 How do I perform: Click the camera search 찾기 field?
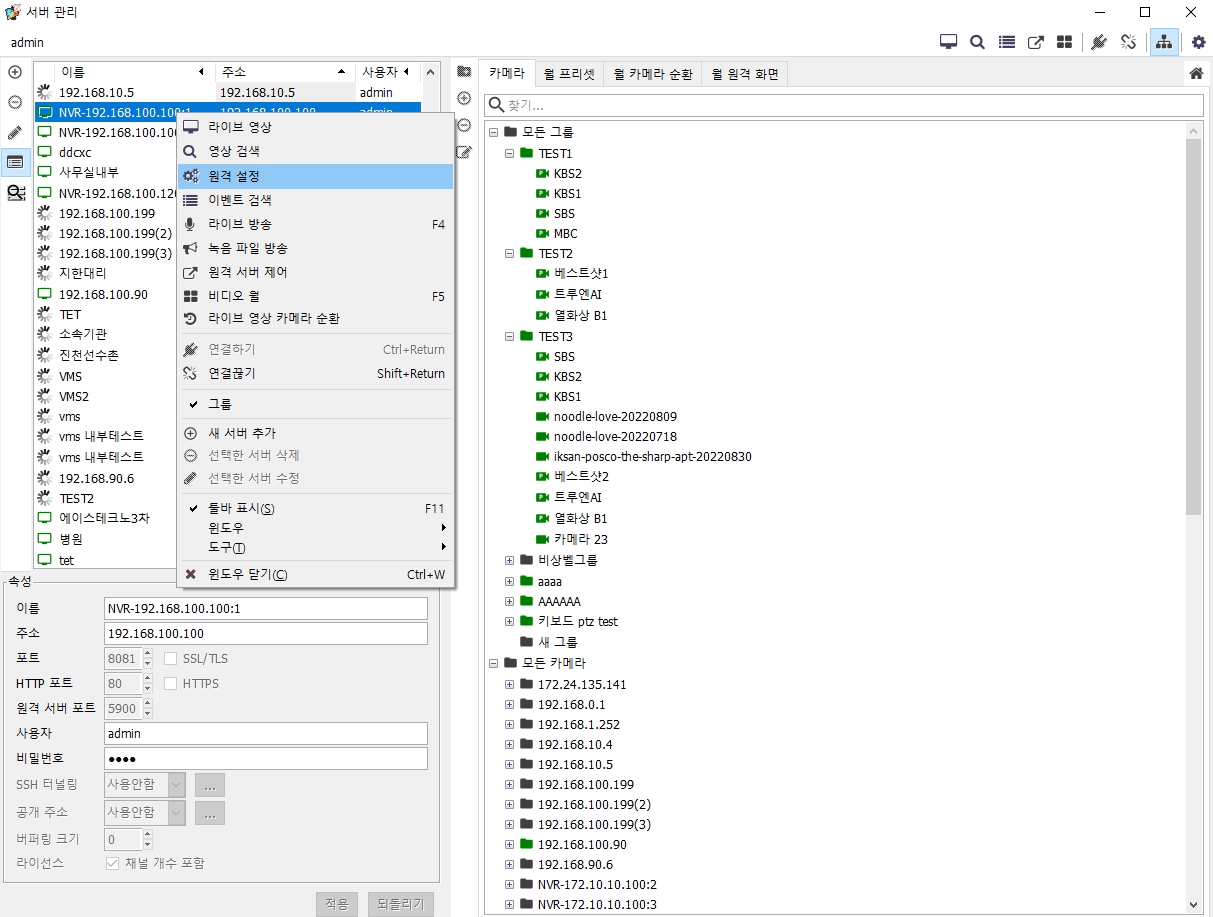844,105
